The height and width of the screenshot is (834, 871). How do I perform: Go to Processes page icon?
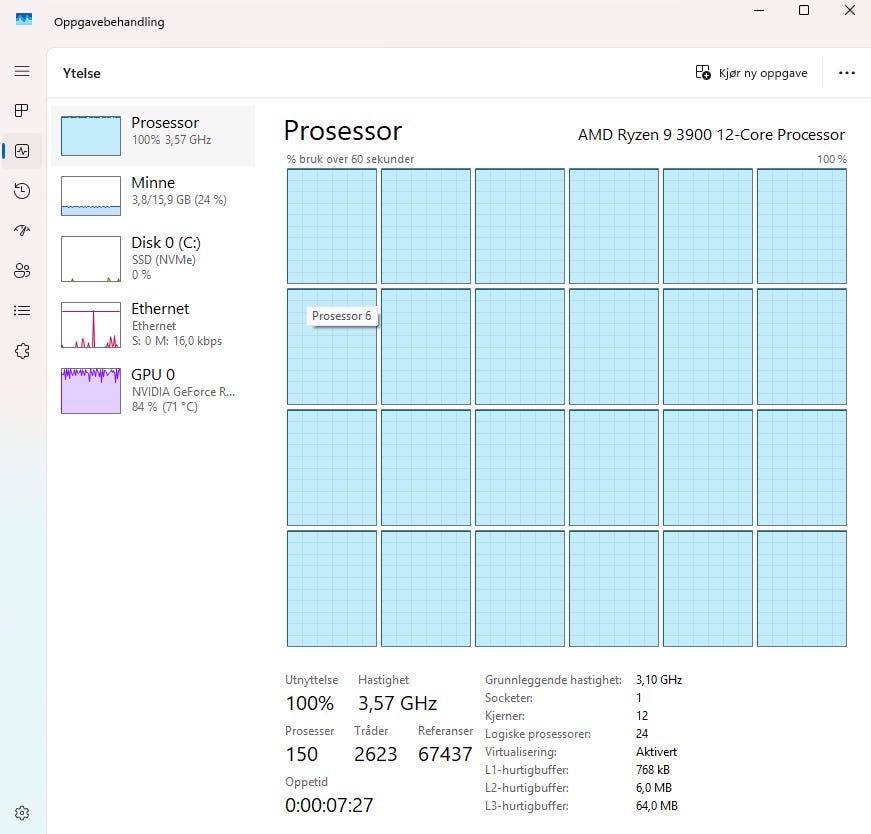click(22, 111)
